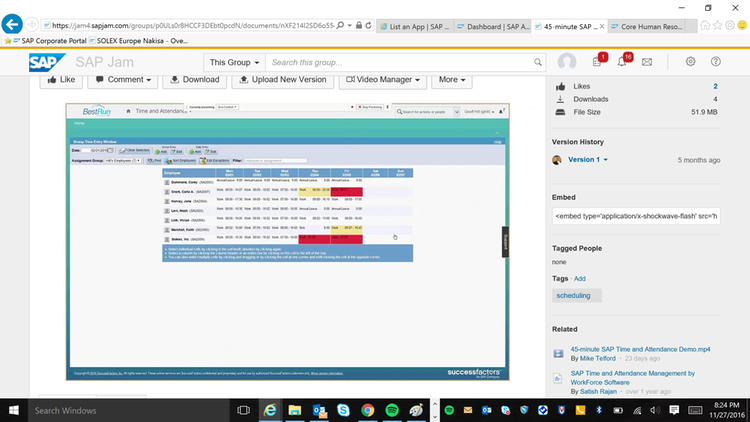The height and width of the screenshot is (422, 750).
Task: Open Task View on the taskbar
Action: pyautogui.click(x=243, y=411)
